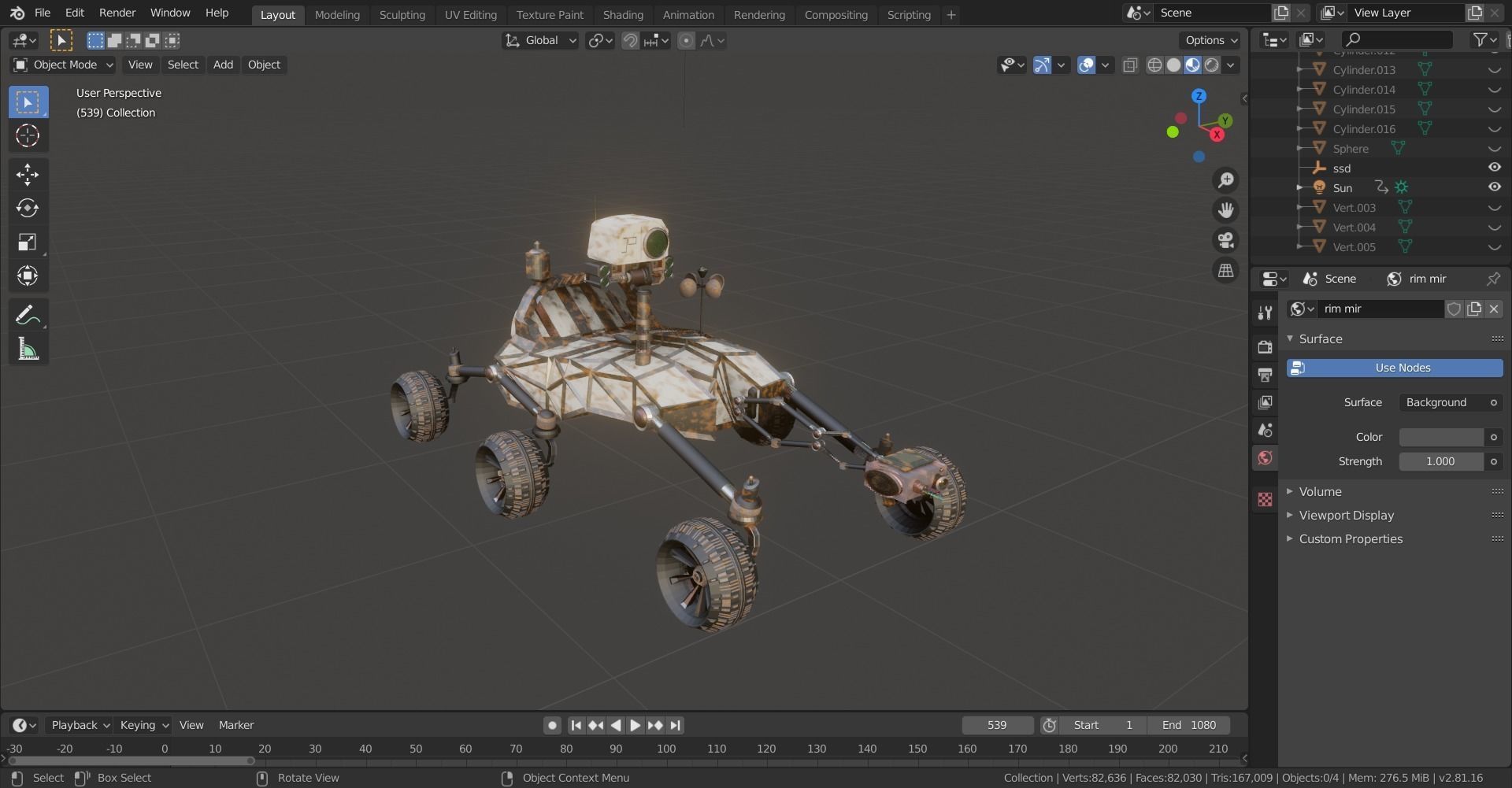The height and width of the screenshot is (788, 1512).
Task: Open the File menu
Action: coord(43,13)
